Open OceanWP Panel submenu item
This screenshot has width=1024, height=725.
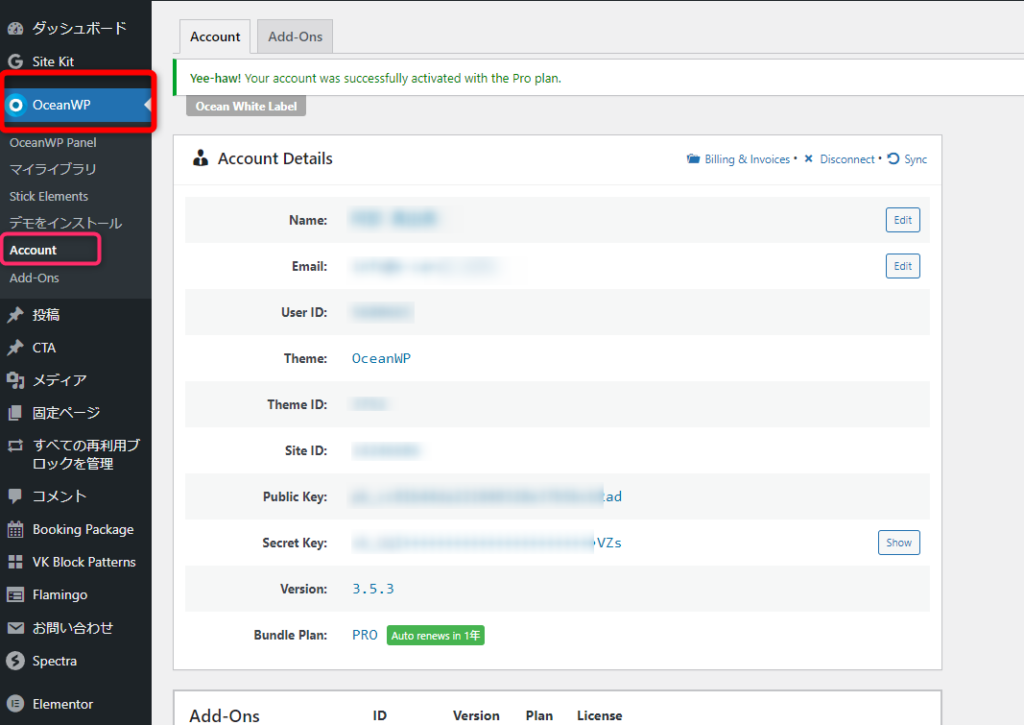click(x=53, y=142)
